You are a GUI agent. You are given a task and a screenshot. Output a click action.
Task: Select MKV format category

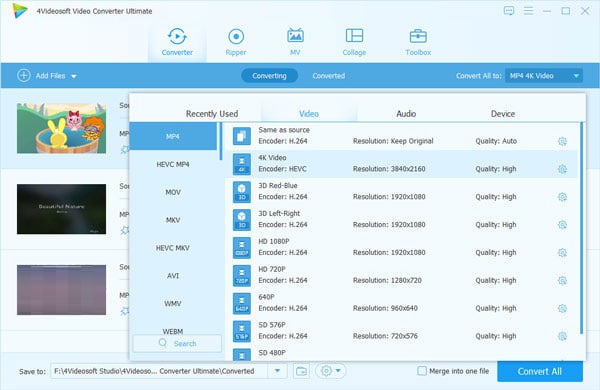tap(173, 220)
